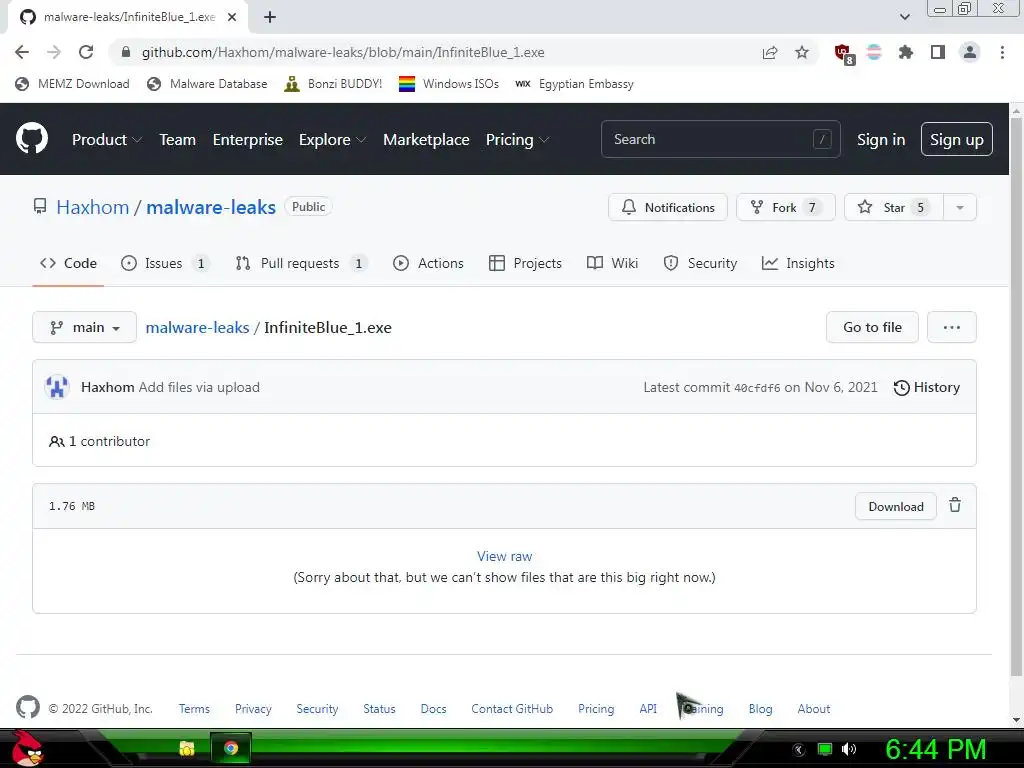Open file explorer taskbar icon
Image resolution: width=1024 pixels, height=768 pixels.
(187, 748)
